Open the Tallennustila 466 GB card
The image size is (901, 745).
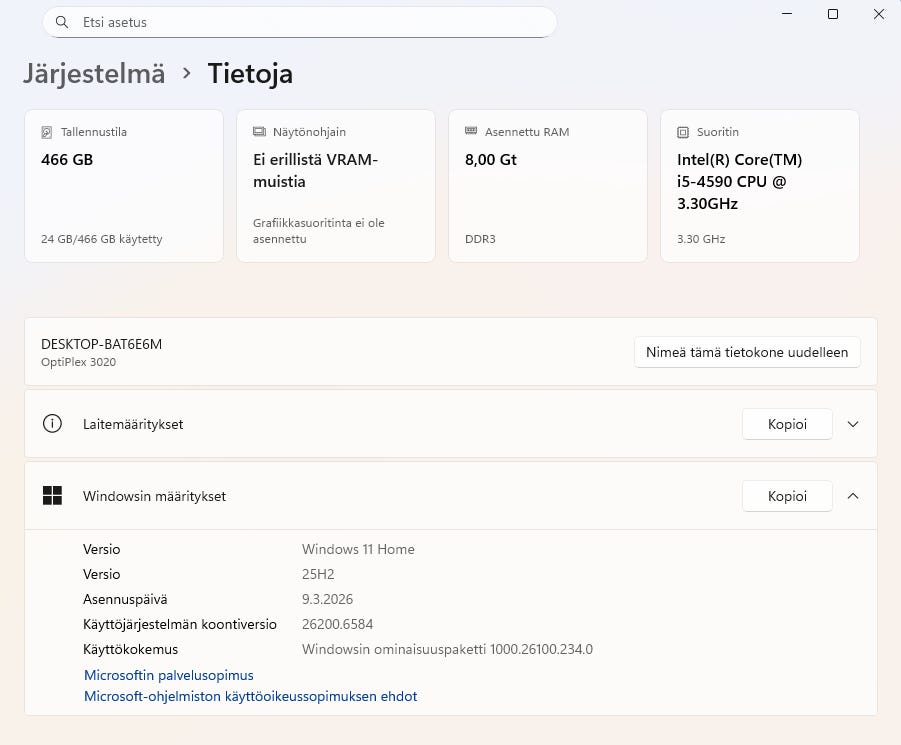[124, 186]
